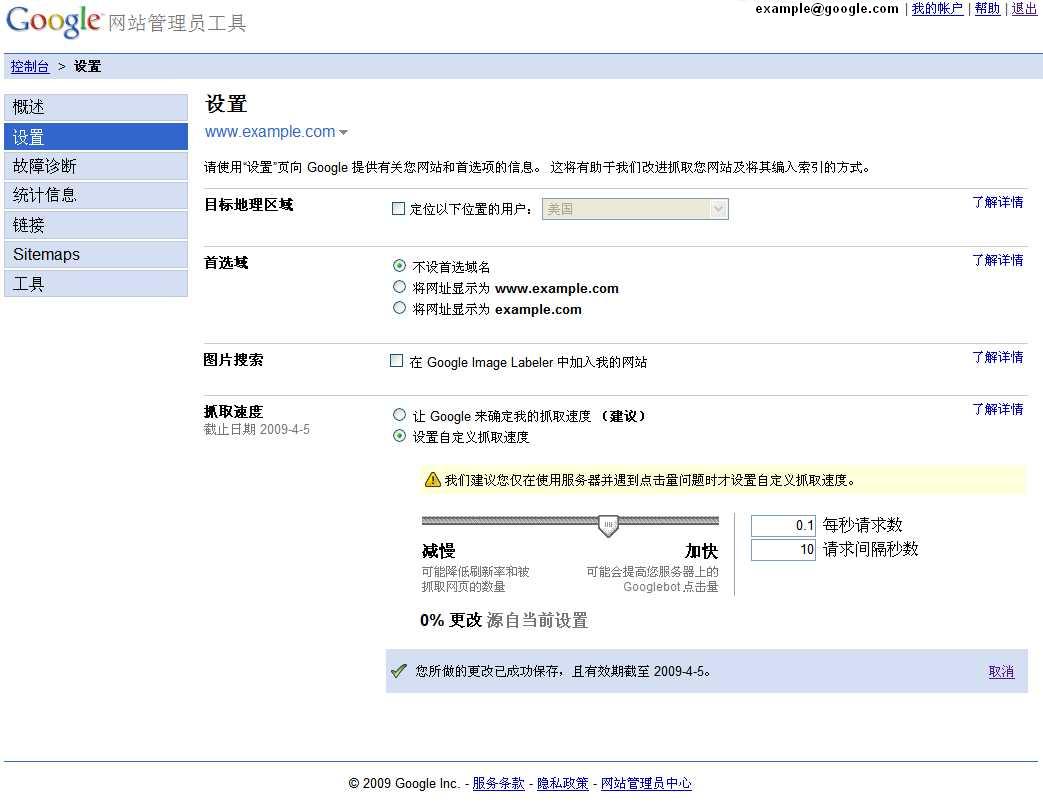The image size is (1043, 806).
Task: Enable the Google Image Labeler checkbox
Action: (x=396, y=361)
